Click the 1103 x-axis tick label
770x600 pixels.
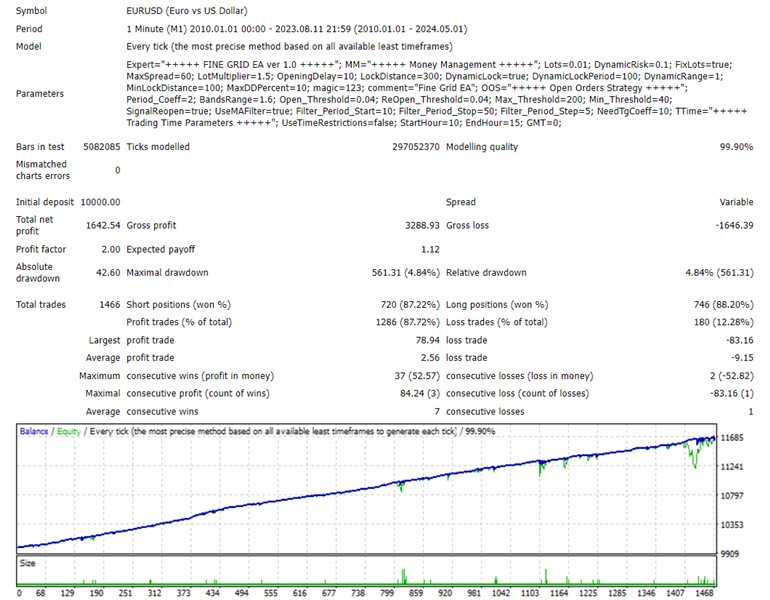(530, 593)
